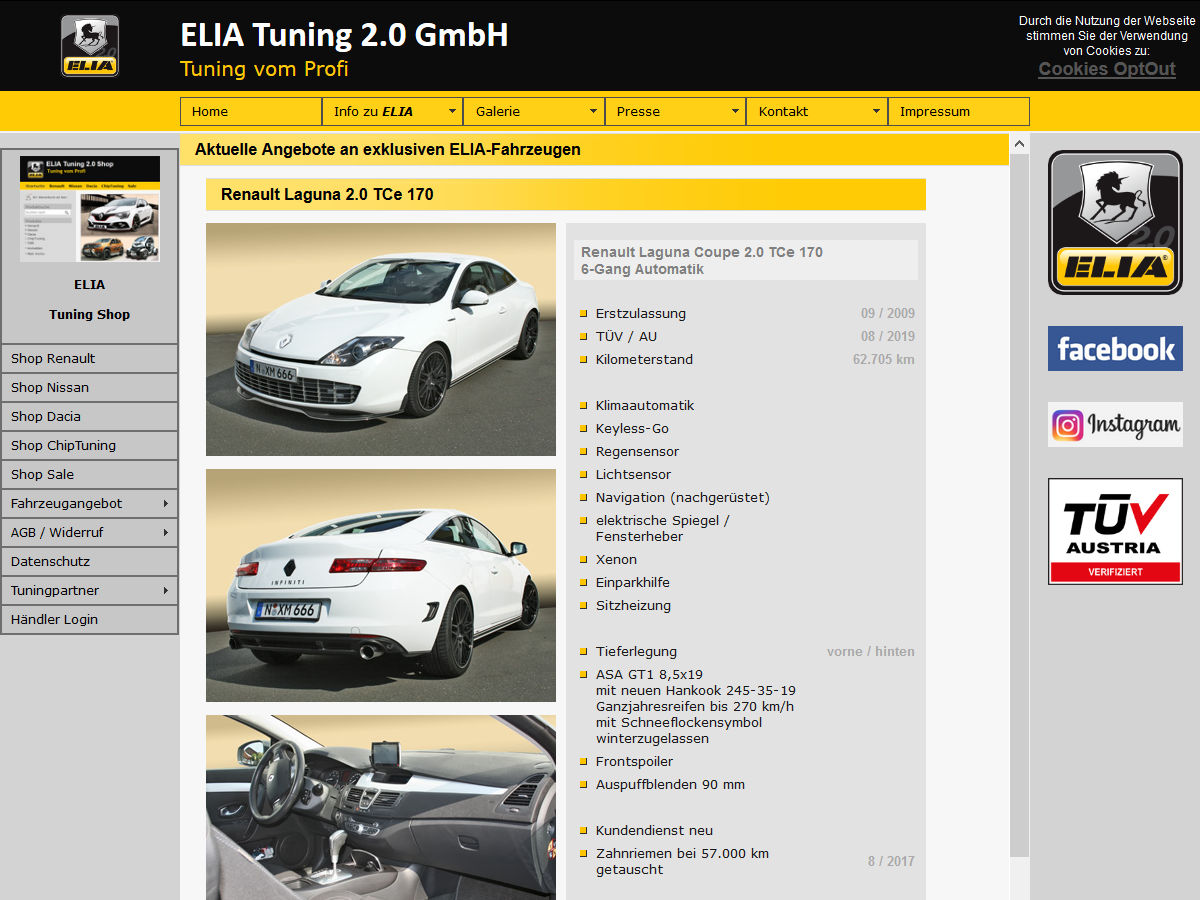Expand AGB / Widerruf submenu arrow
This screenshot has width=1200, height=900.
(x=165, y=533)
